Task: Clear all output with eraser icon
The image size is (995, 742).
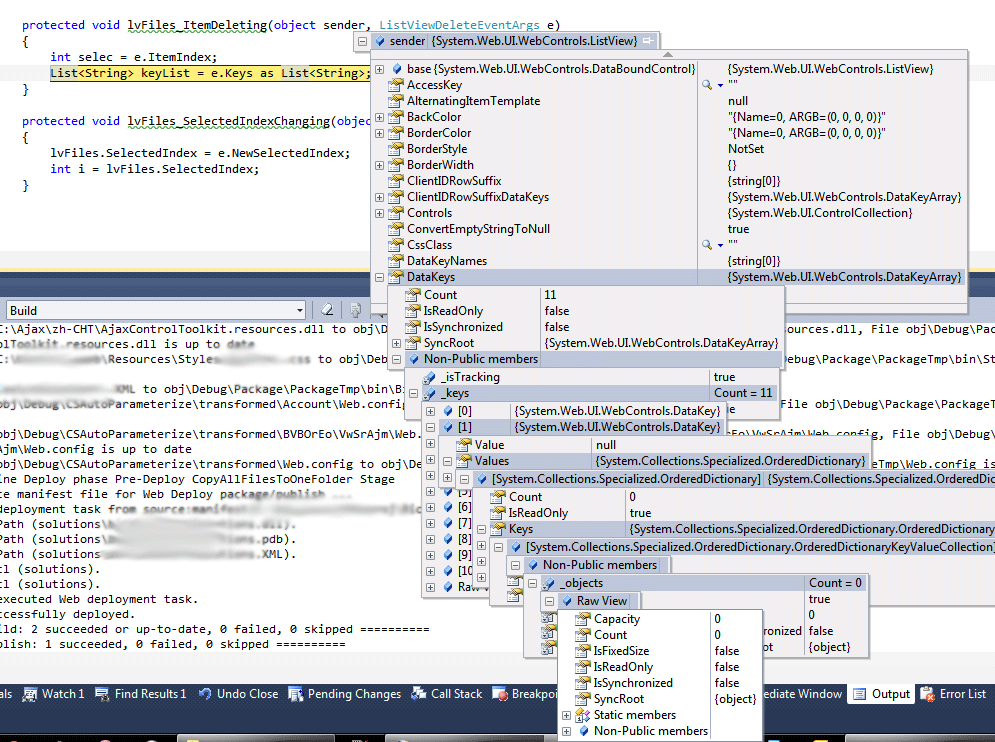Action: [327, 310]
